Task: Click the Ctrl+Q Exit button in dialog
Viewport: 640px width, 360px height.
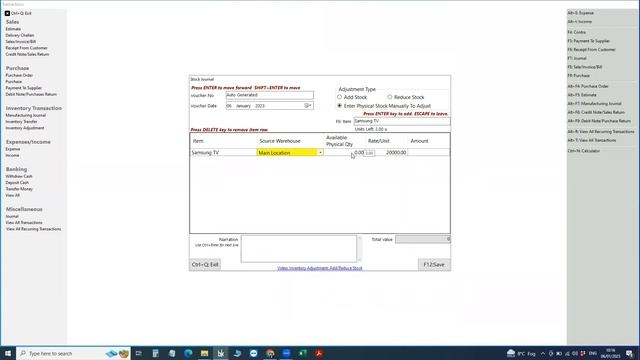Action: [205, 264]
